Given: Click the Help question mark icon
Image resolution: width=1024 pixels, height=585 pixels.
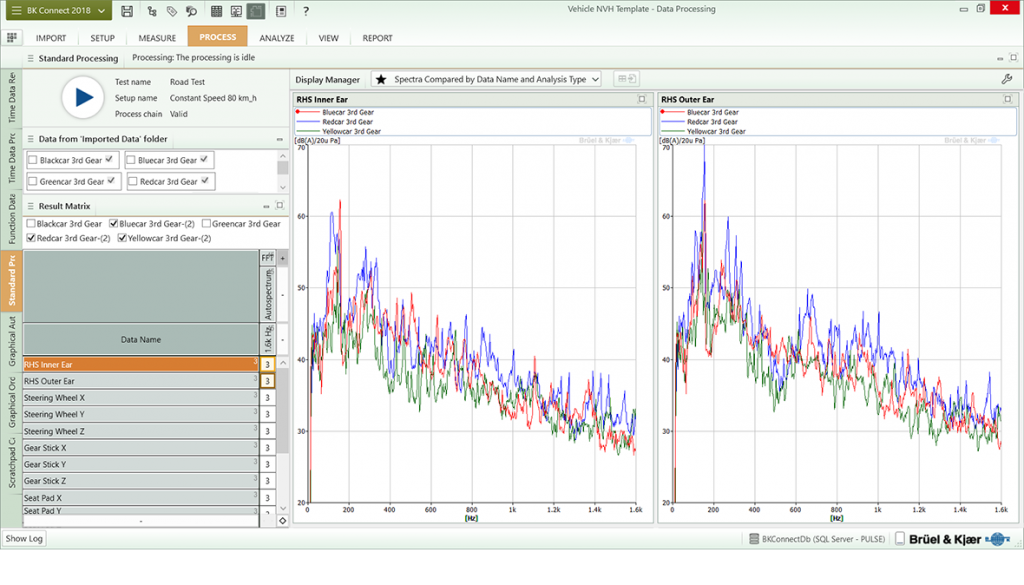Looking at the screenshot, I should pos(305,10).
